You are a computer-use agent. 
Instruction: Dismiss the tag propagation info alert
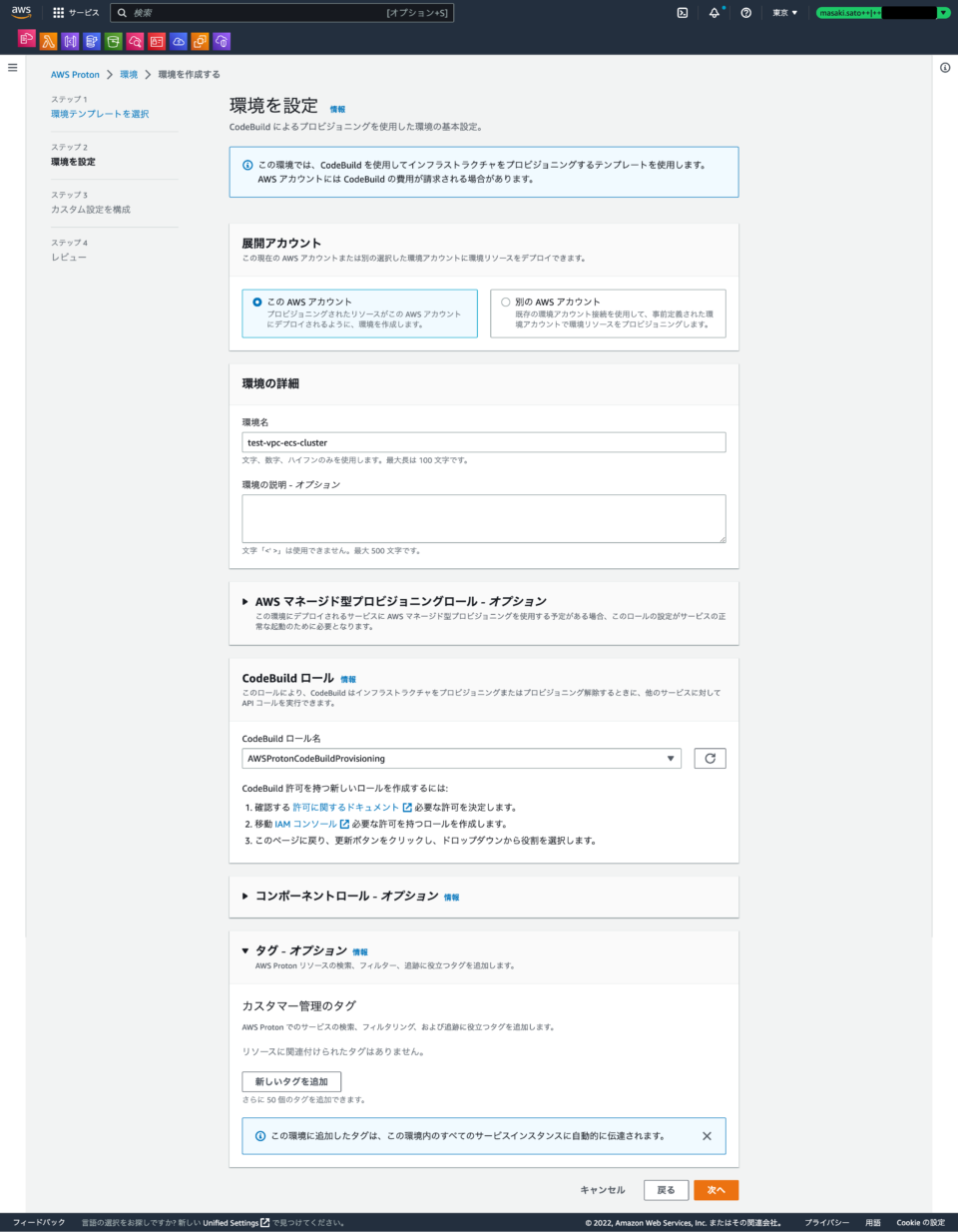[x=707, y=1136]
